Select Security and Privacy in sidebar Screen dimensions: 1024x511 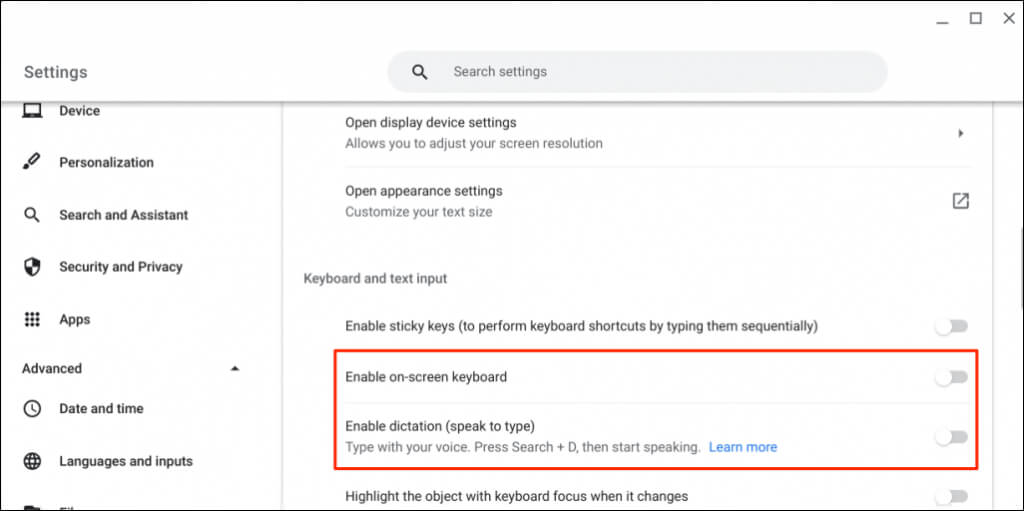(120, 267)
